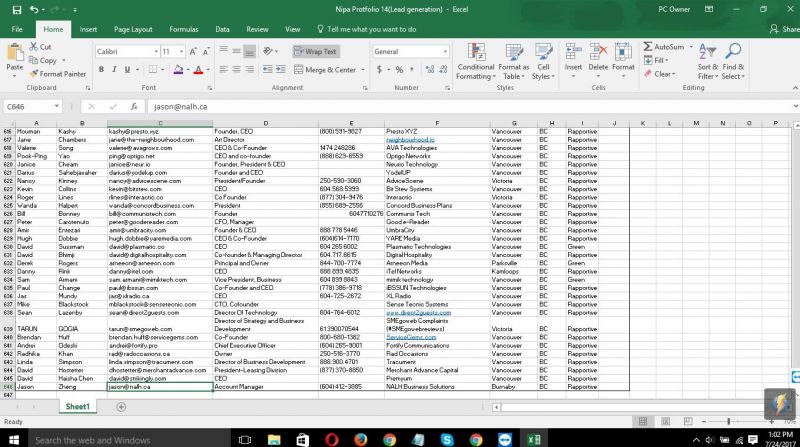Viewport: 800px width, 447px height.
Task: Switch to the Formulas tab
Action: pyautogui.click(x=184, y=30)
